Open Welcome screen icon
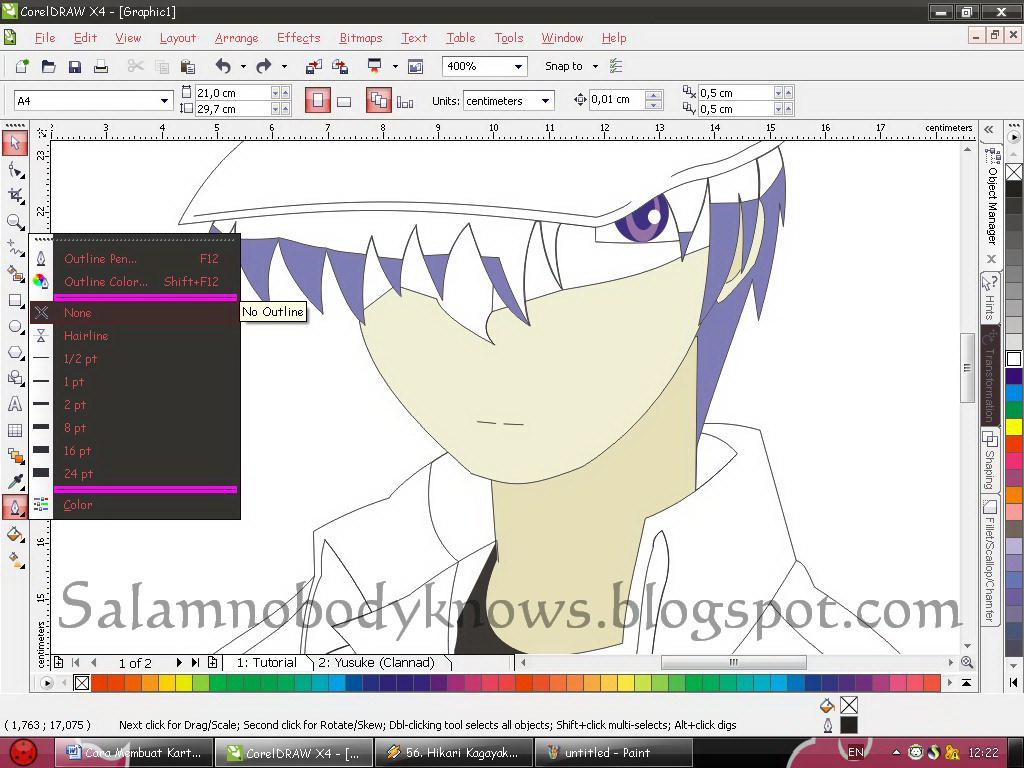The height and width of the screenshot is (768, 1024). pyautogui.click(x=415, y=66)
